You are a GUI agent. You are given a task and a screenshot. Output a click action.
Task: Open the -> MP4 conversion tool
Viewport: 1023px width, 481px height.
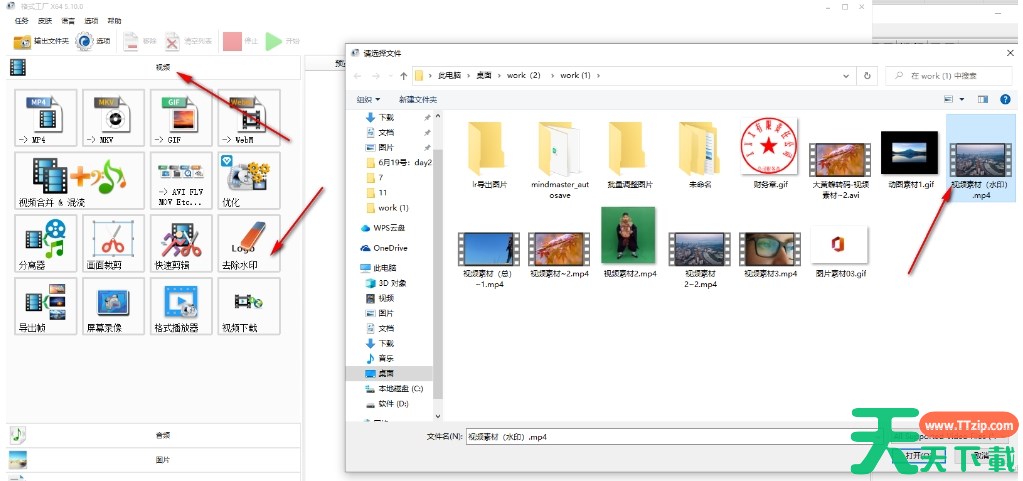click(45, 118)
